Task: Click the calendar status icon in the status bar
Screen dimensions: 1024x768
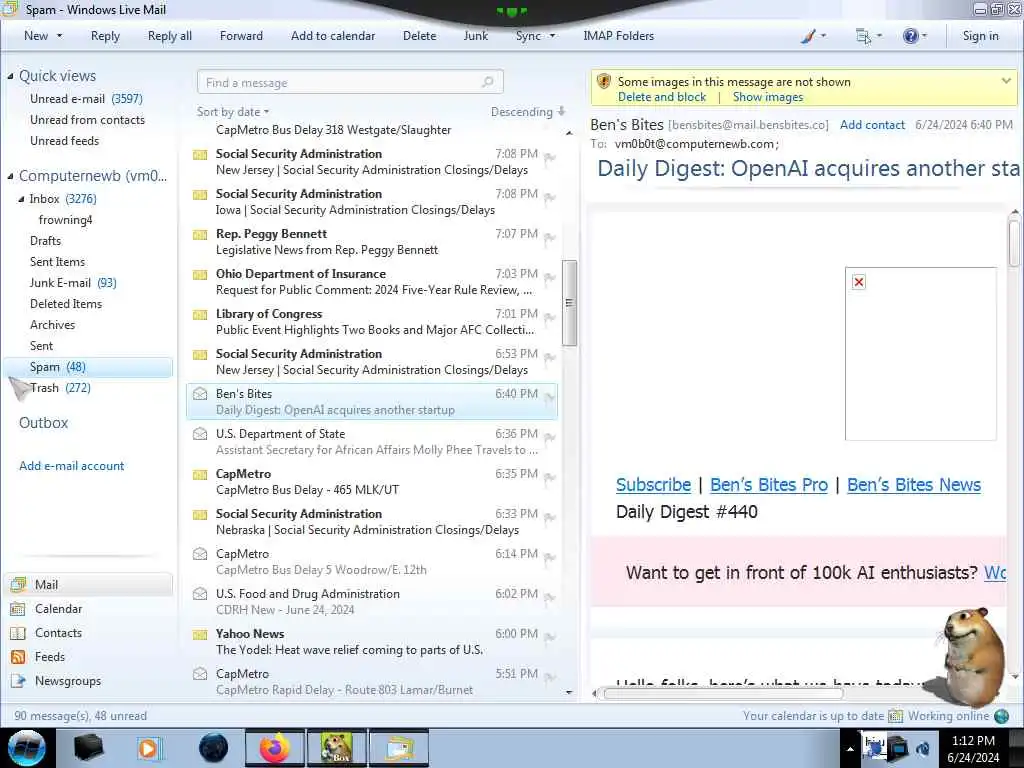Action: [x=895, y=716]
